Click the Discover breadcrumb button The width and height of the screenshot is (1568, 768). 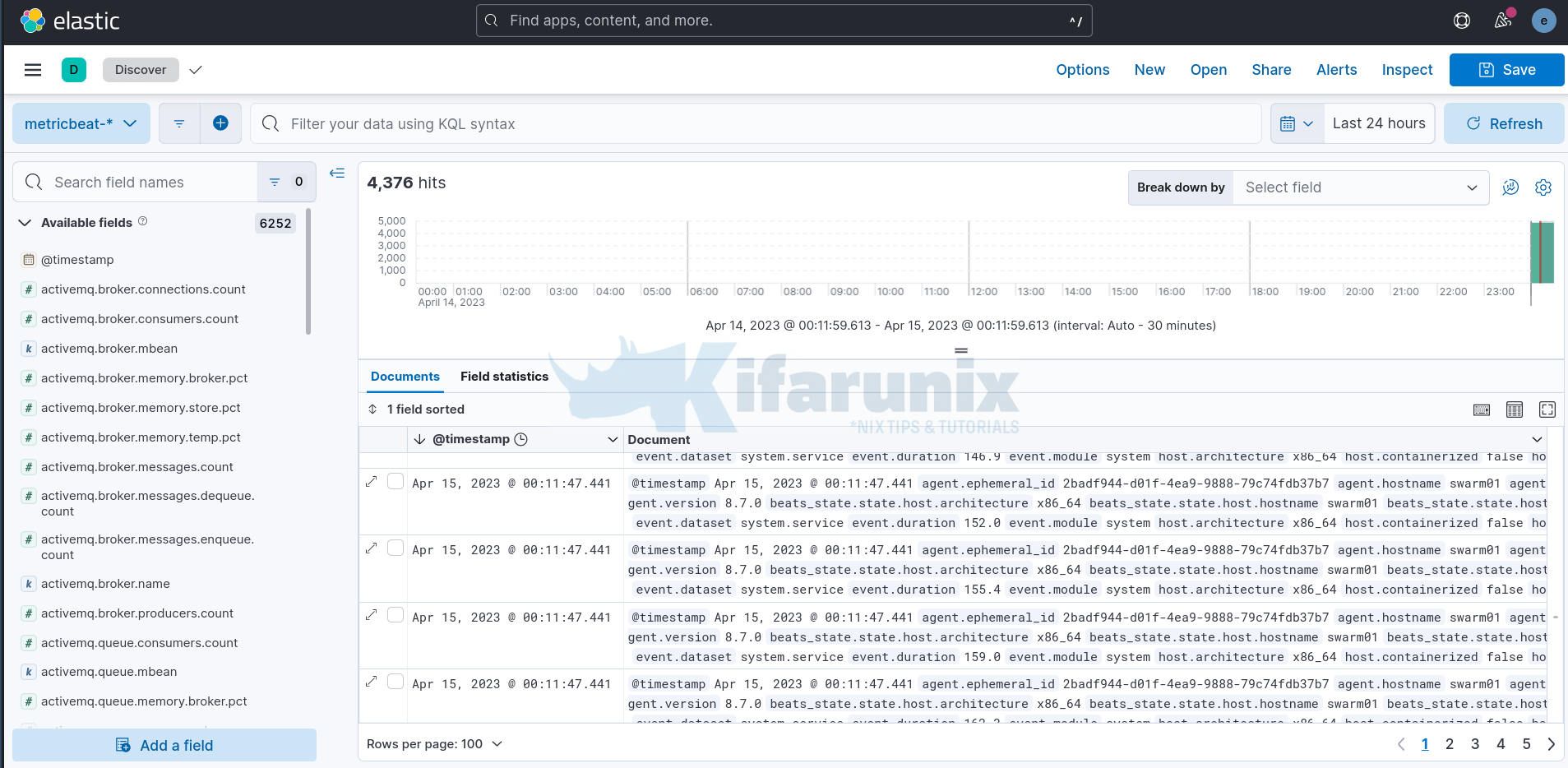click(141, 70)
